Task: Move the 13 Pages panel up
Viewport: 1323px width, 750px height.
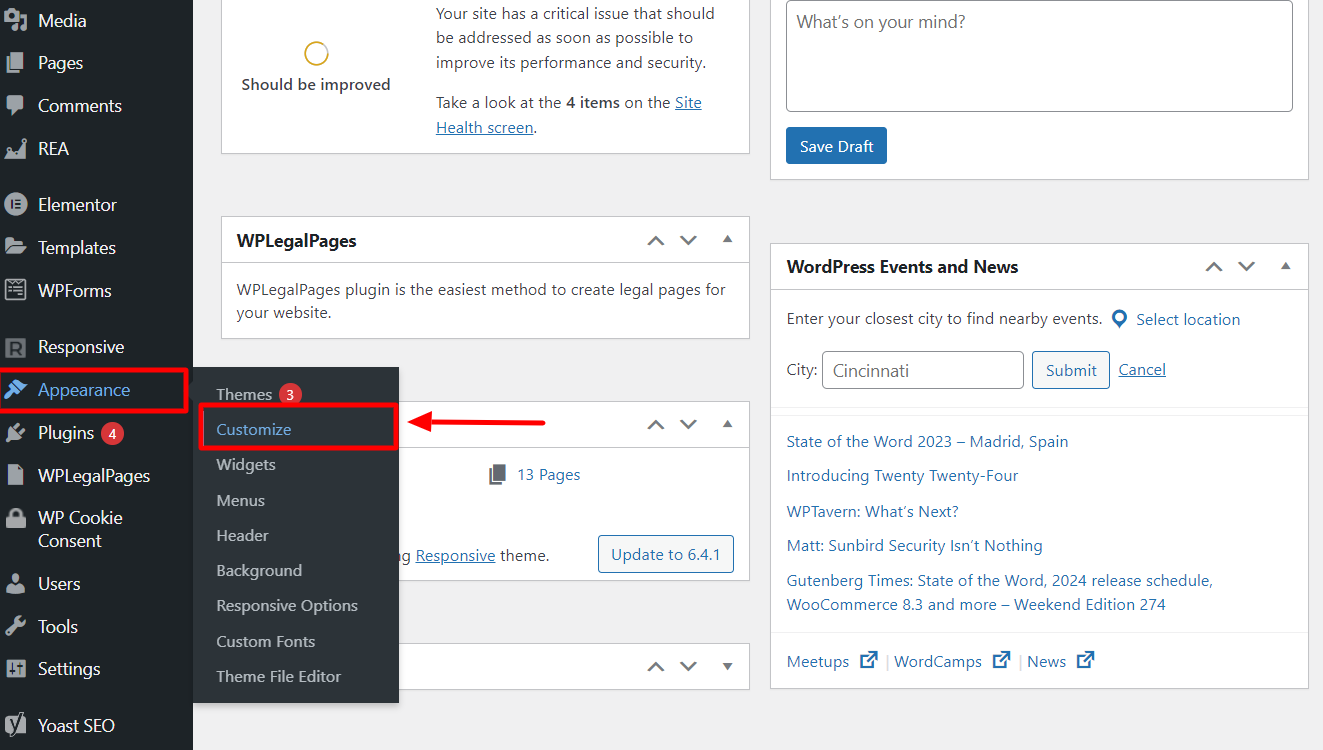Action: 655,424
